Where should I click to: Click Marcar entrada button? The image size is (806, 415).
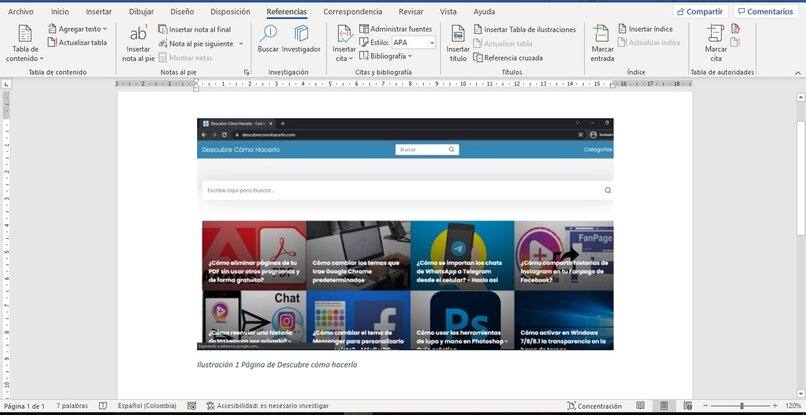[602, 44]
